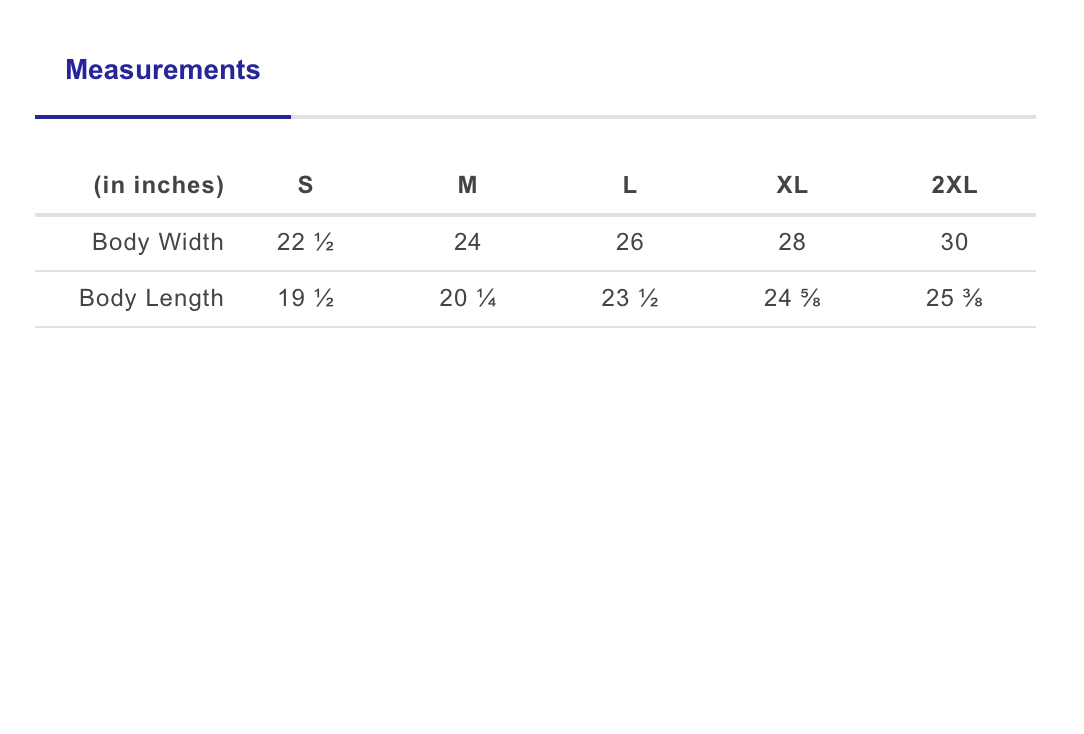Open the Measurements tab
This screenshot has width=1084, height=734.
click(163, 70)
